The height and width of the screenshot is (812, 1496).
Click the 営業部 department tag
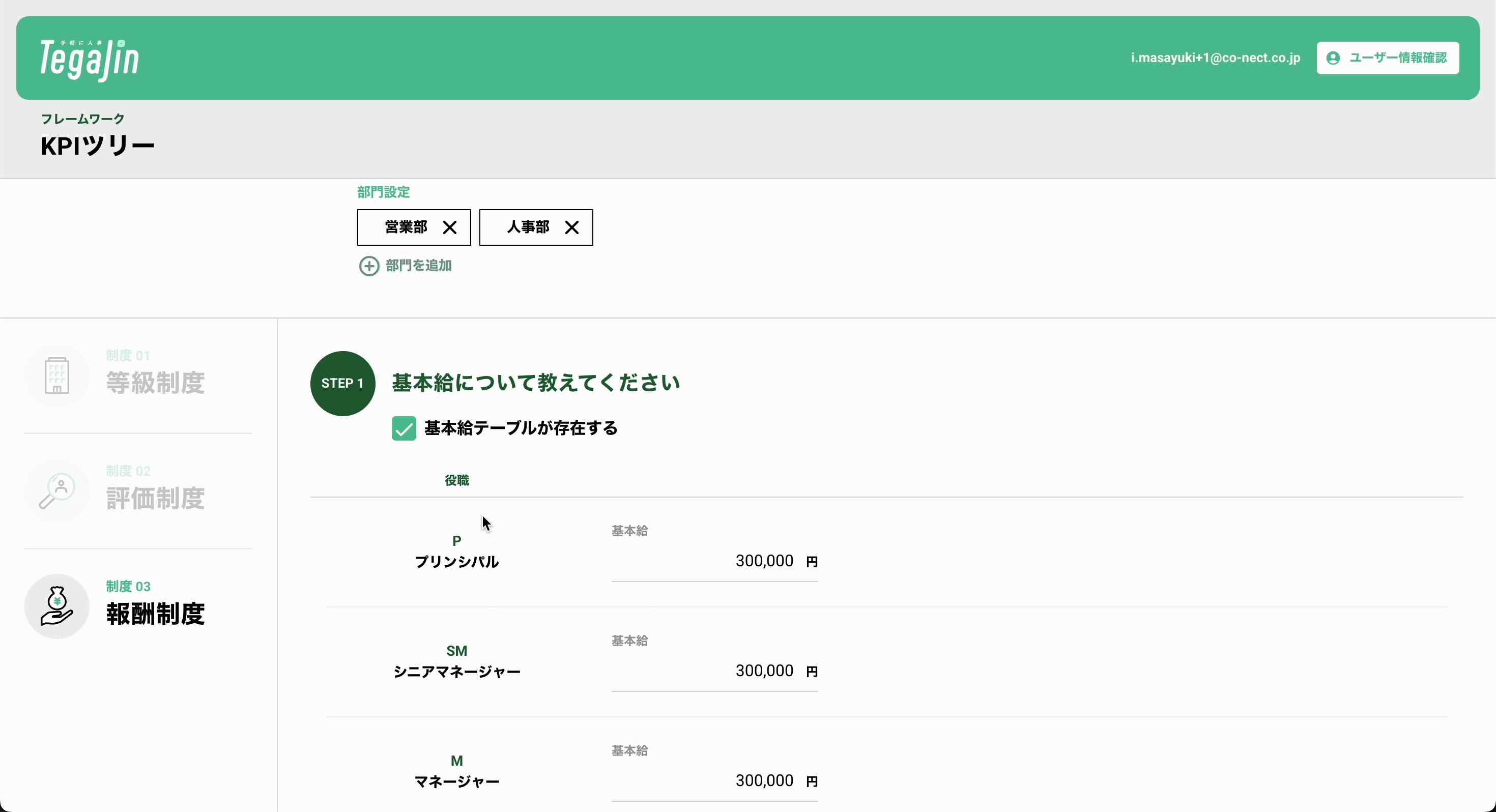pyautogui.click(x=406, y=227)
